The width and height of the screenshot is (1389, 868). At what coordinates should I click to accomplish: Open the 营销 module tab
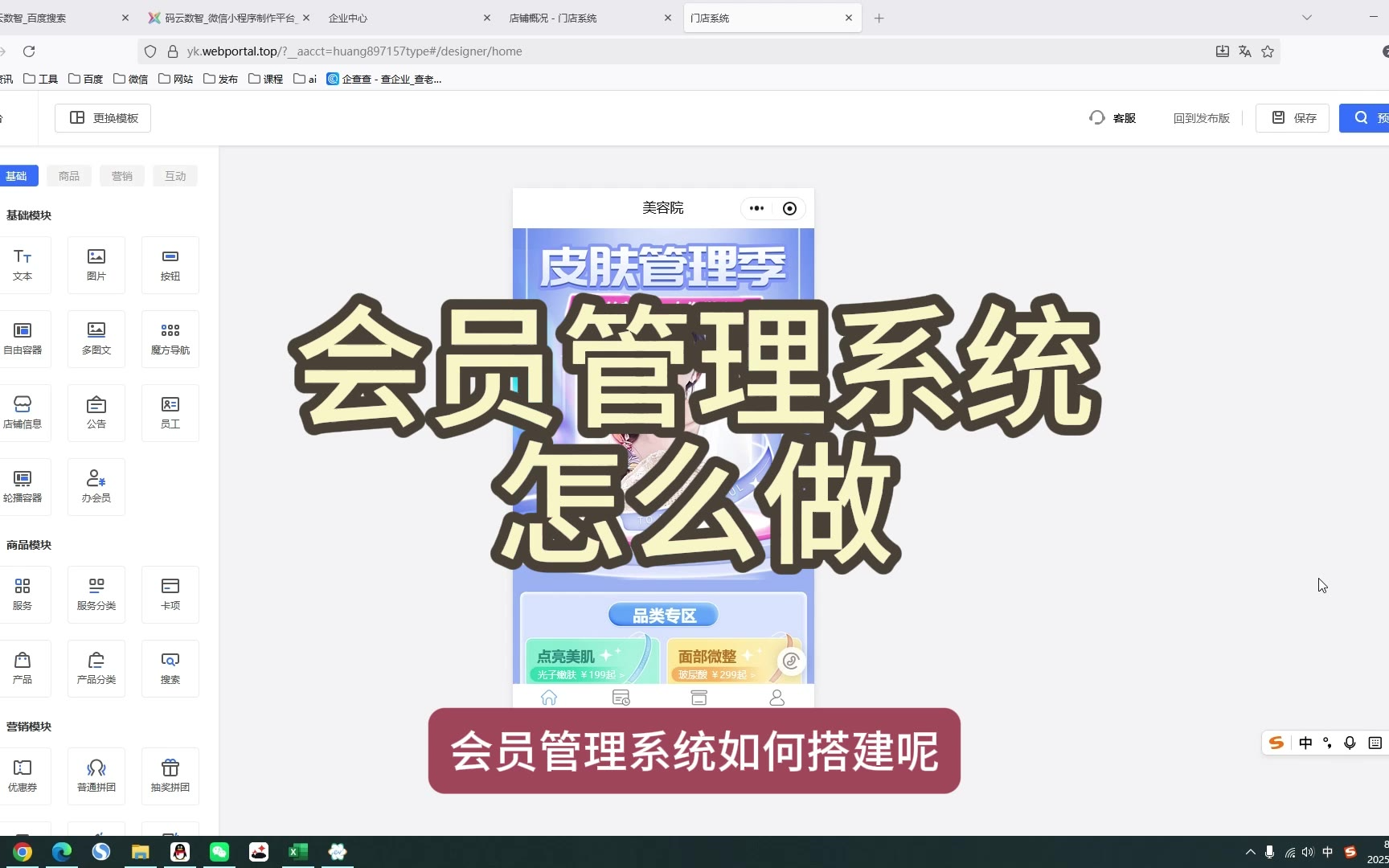tap(122, 176)
